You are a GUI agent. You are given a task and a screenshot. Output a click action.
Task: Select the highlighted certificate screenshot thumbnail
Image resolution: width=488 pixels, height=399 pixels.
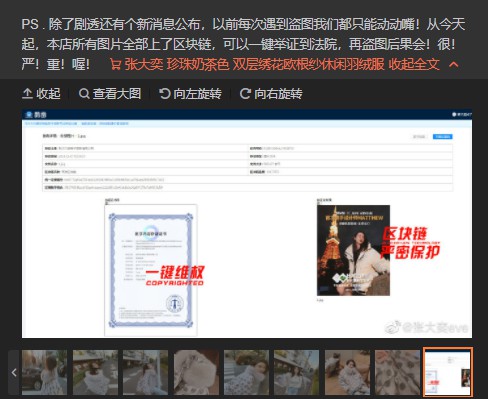pyautogui.click(x=448, y=372)
